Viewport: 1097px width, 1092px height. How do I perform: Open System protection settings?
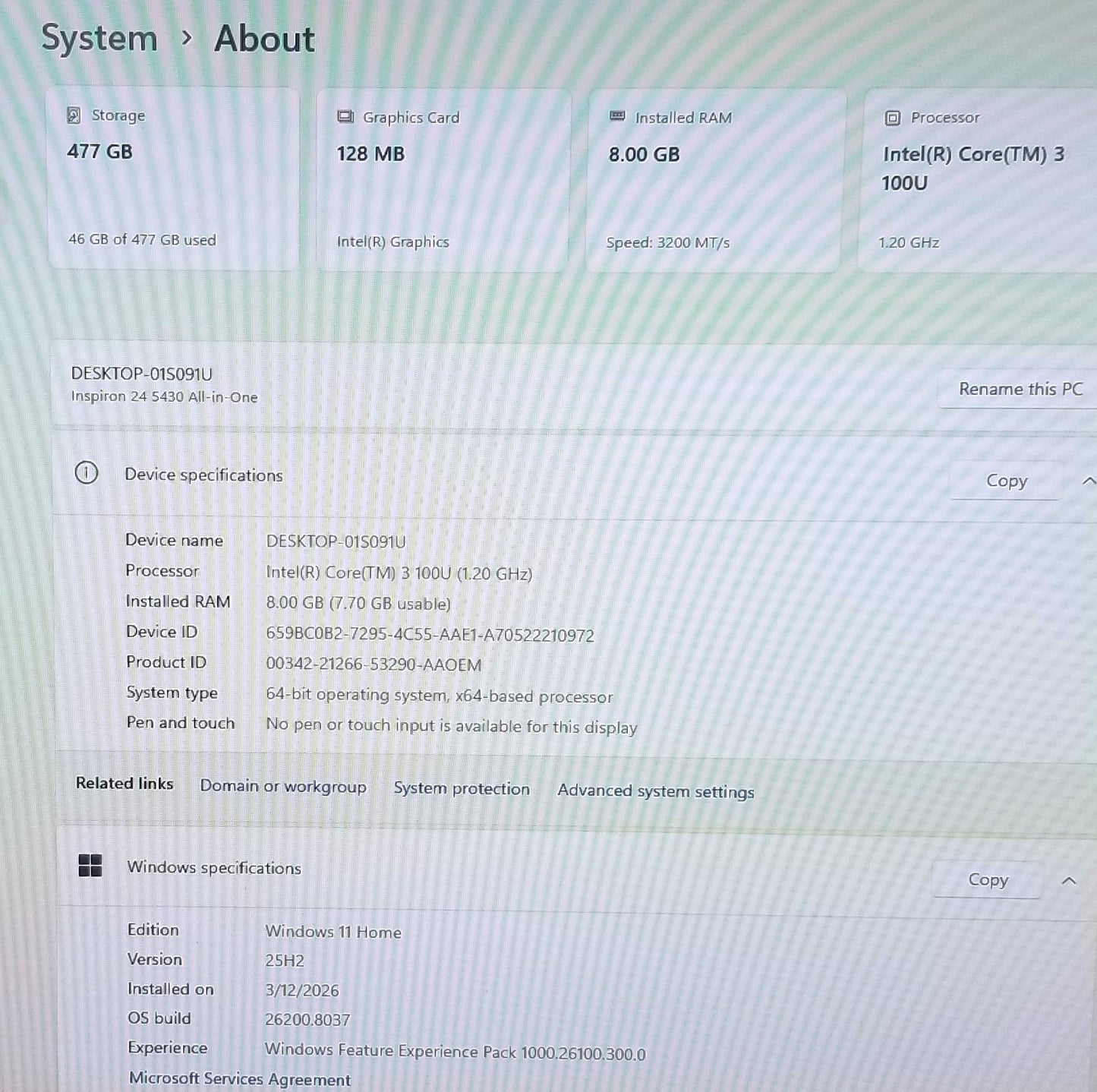click(x=461, y=789)
